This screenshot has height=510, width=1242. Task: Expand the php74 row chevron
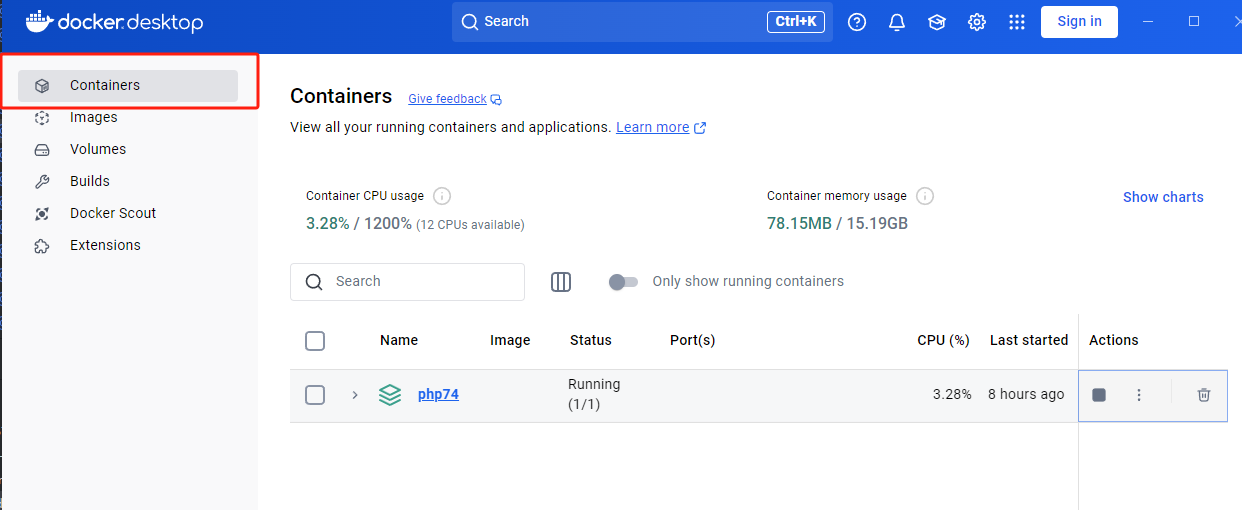coord(354,395)
